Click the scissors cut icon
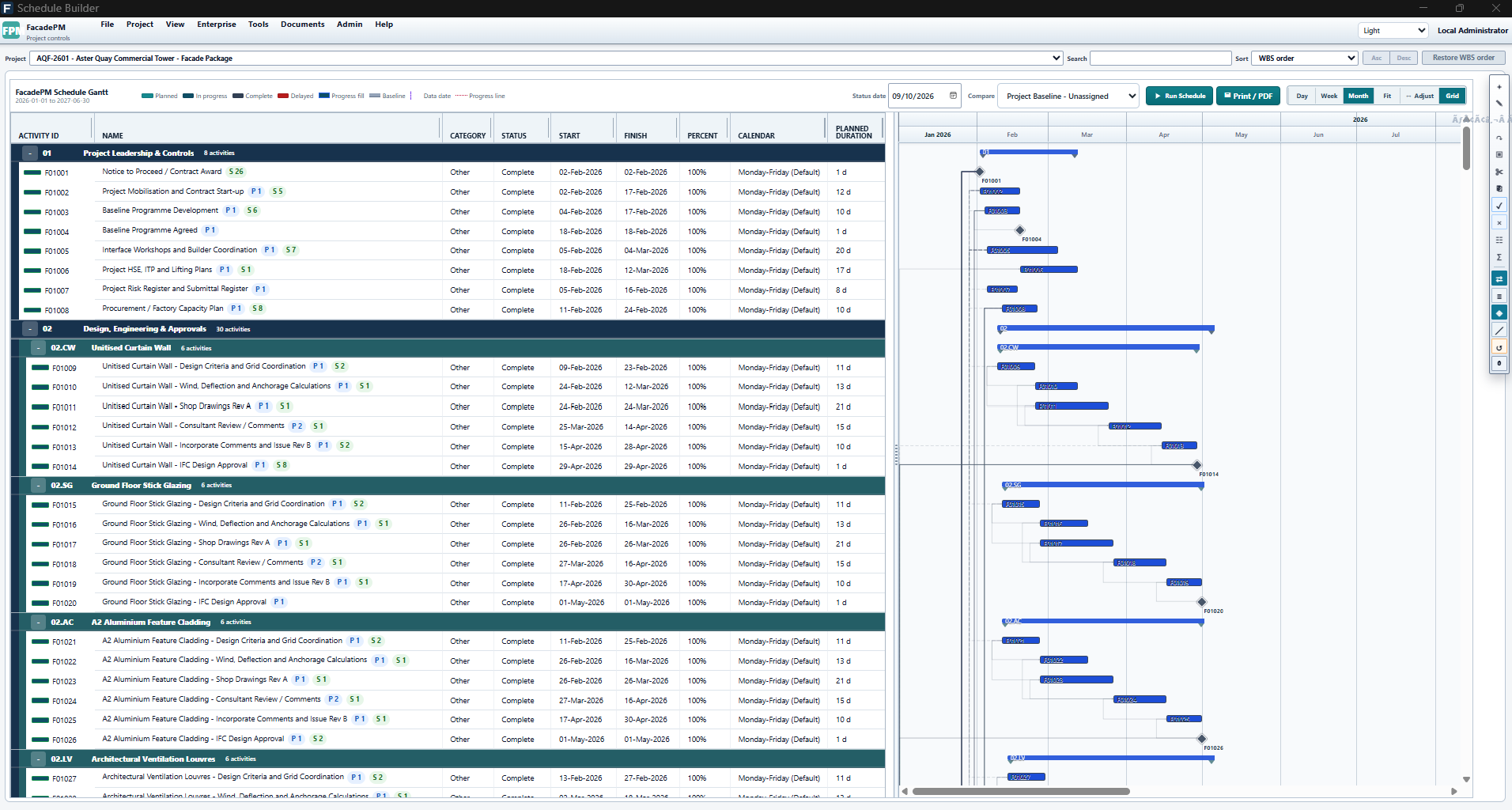The image size is (1512, 810). 1499,172
